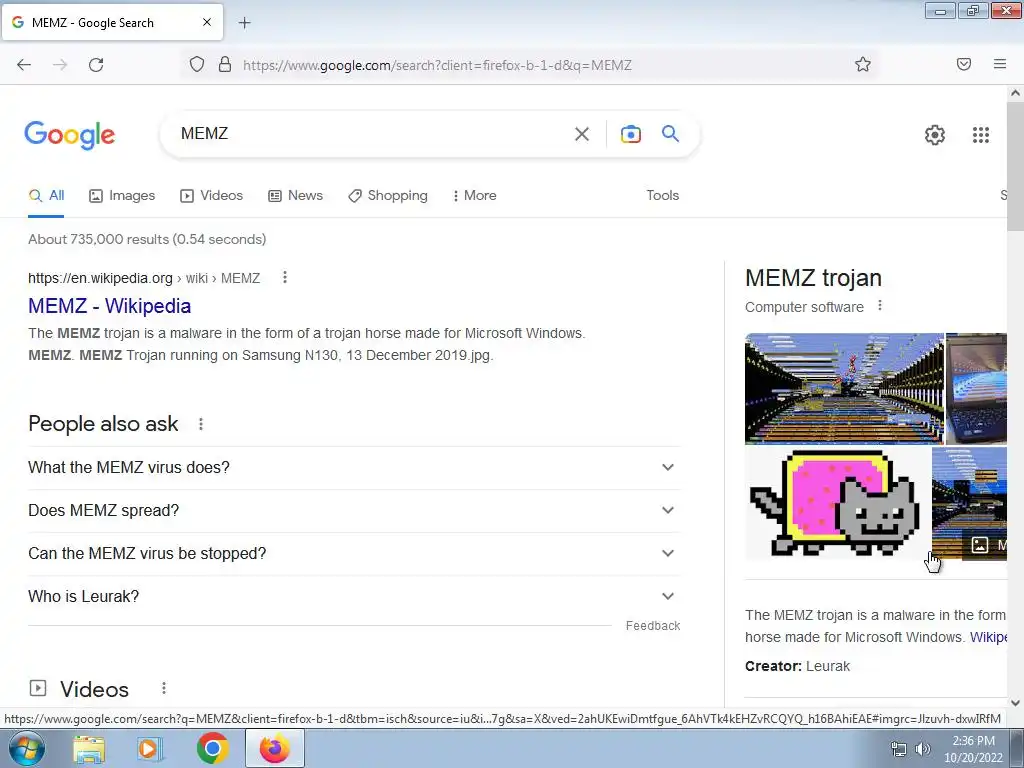
Task: Open the Nyan Cat thumbnail image
Action: (x=838, y=503)
